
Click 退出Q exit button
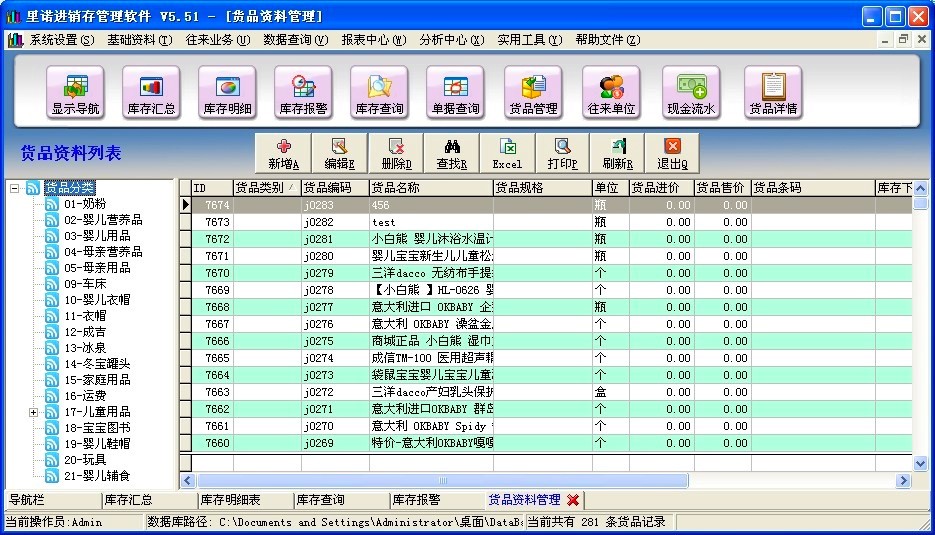pos(672,153)
